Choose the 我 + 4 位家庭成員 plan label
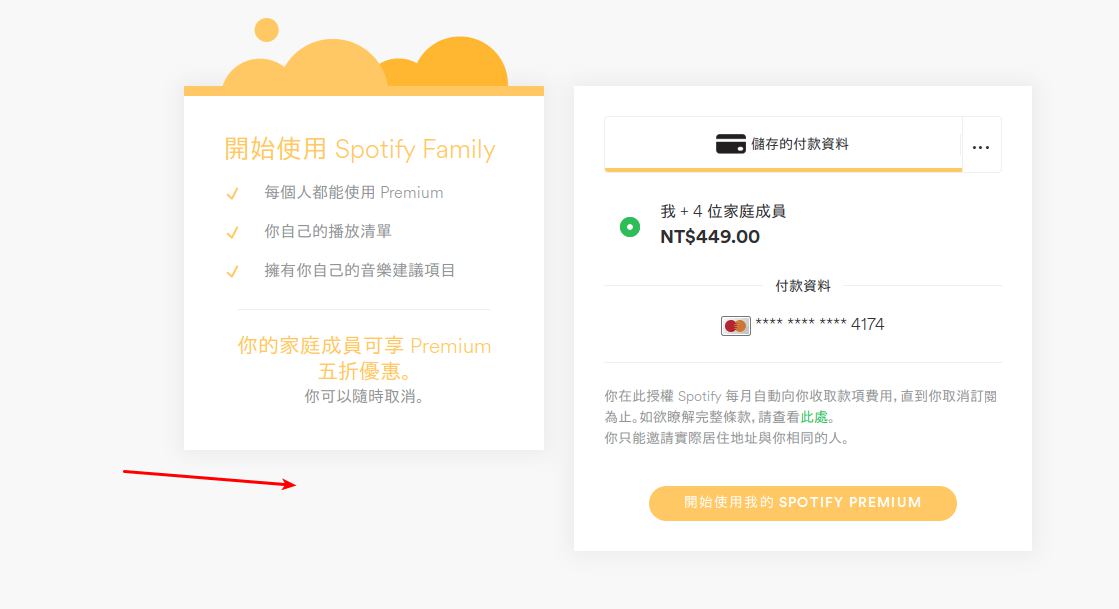Screen dimensions: 1119x609 pos(723,212)
